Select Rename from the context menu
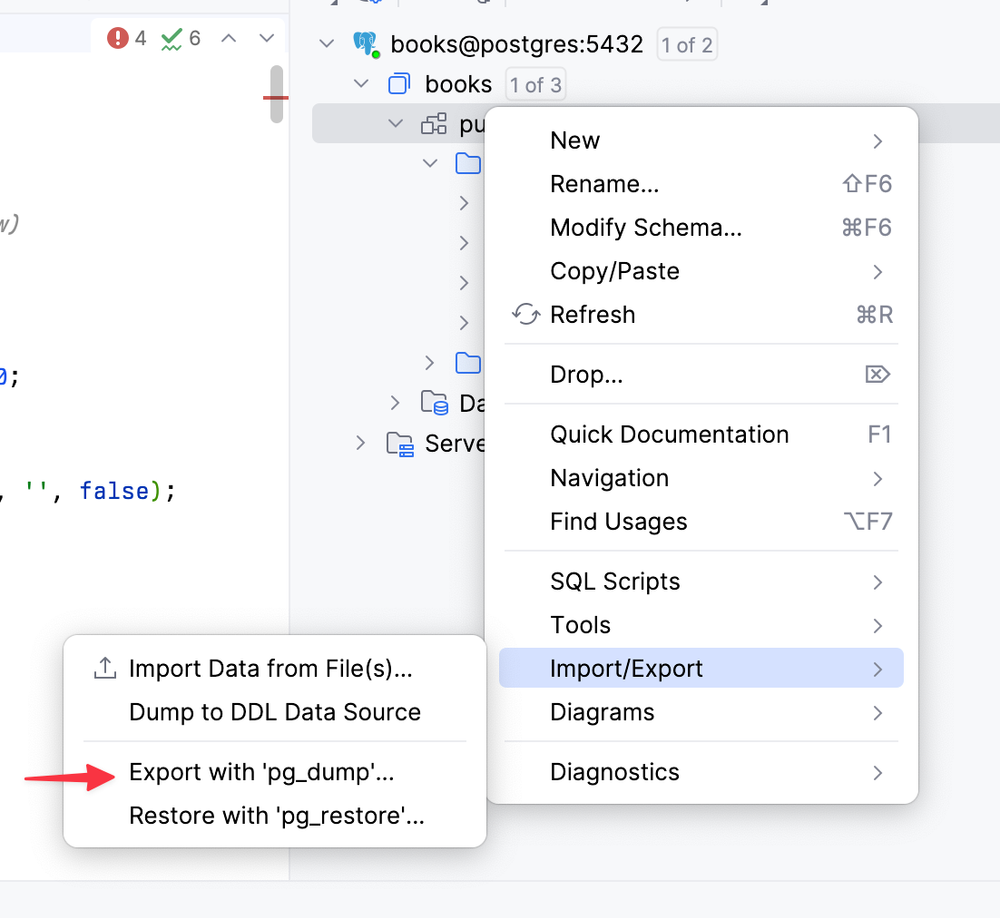This screenshot has width=1000, height=918. 605,184
